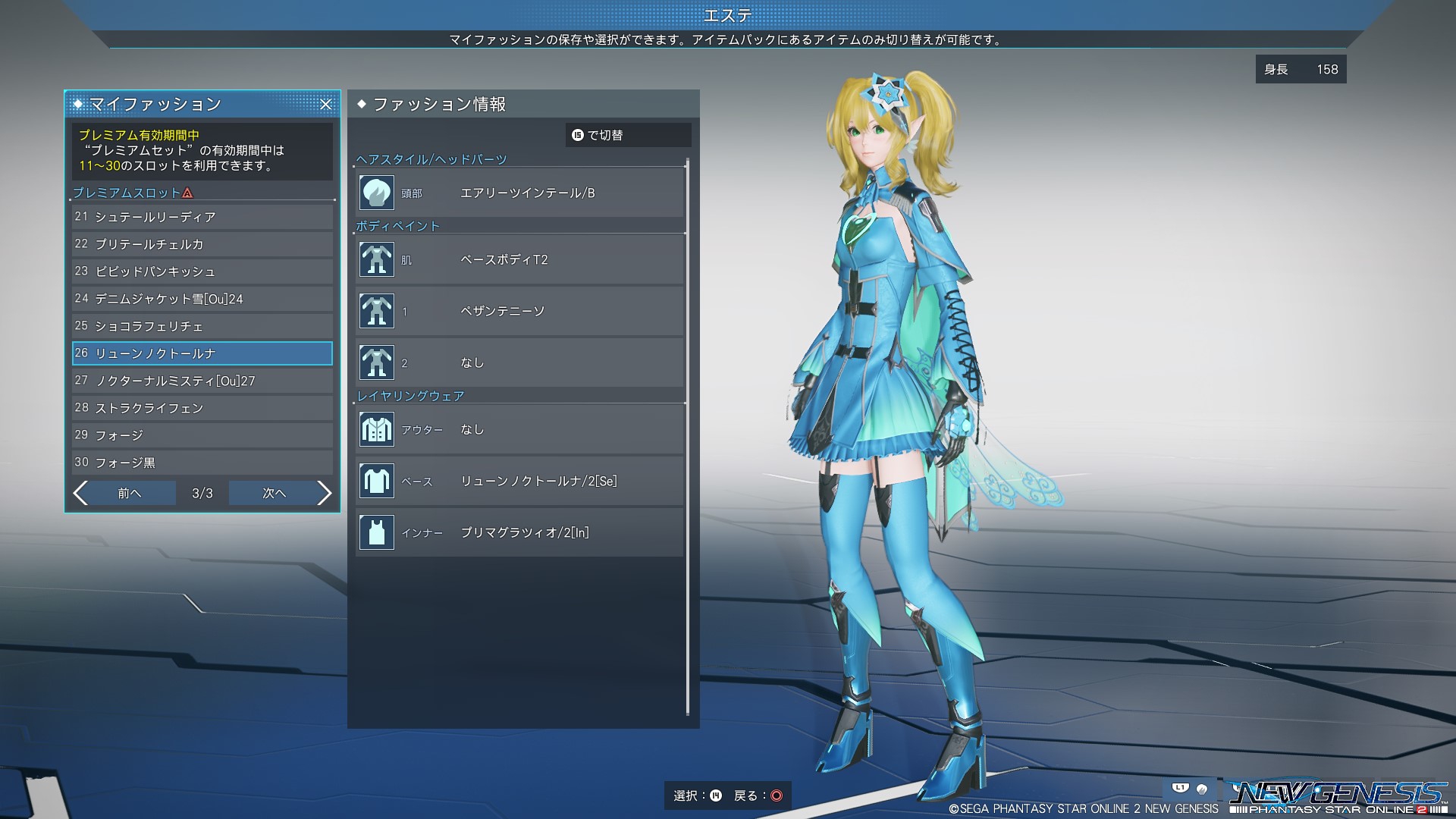Close the マイファッション panel

click(325, 105)
